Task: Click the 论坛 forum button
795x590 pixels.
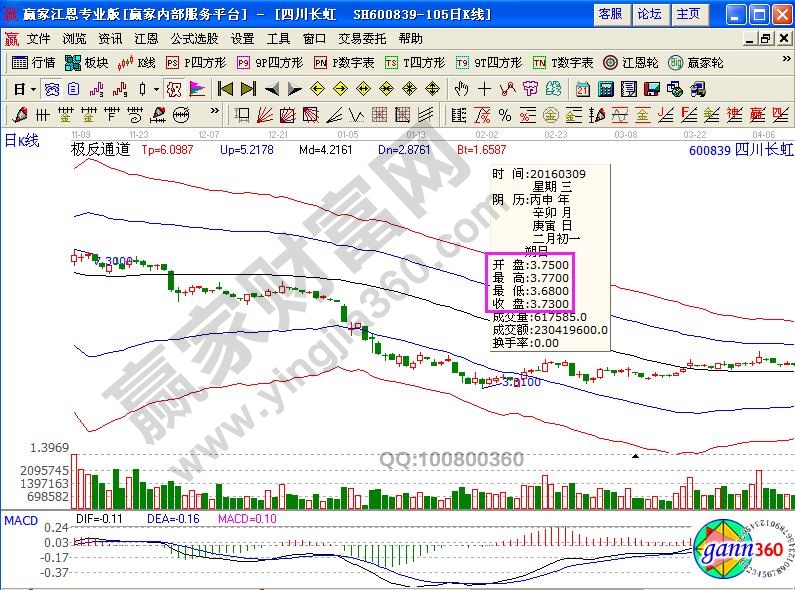Action: pyautogui.click(x=649, y=14)
